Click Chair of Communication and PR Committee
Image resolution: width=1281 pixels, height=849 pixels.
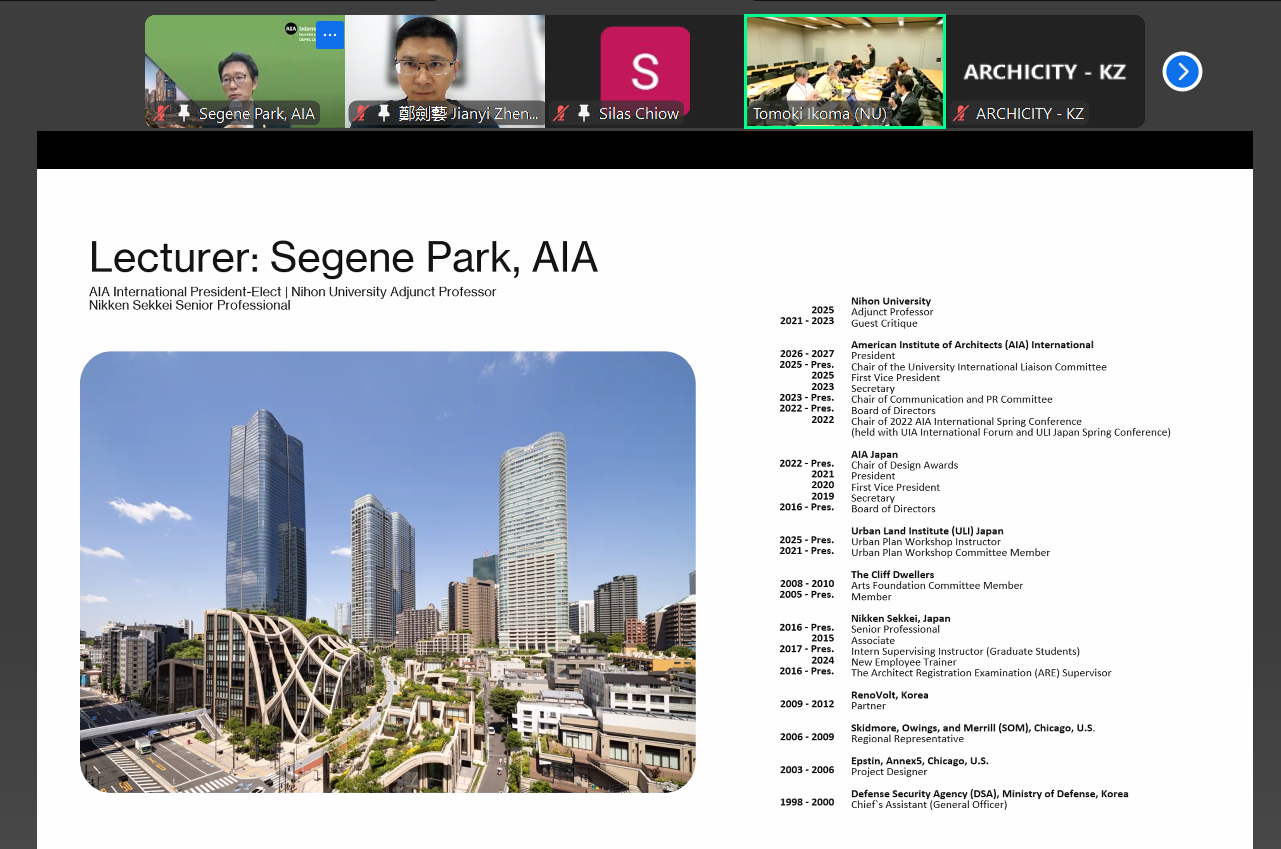point(952,399)
